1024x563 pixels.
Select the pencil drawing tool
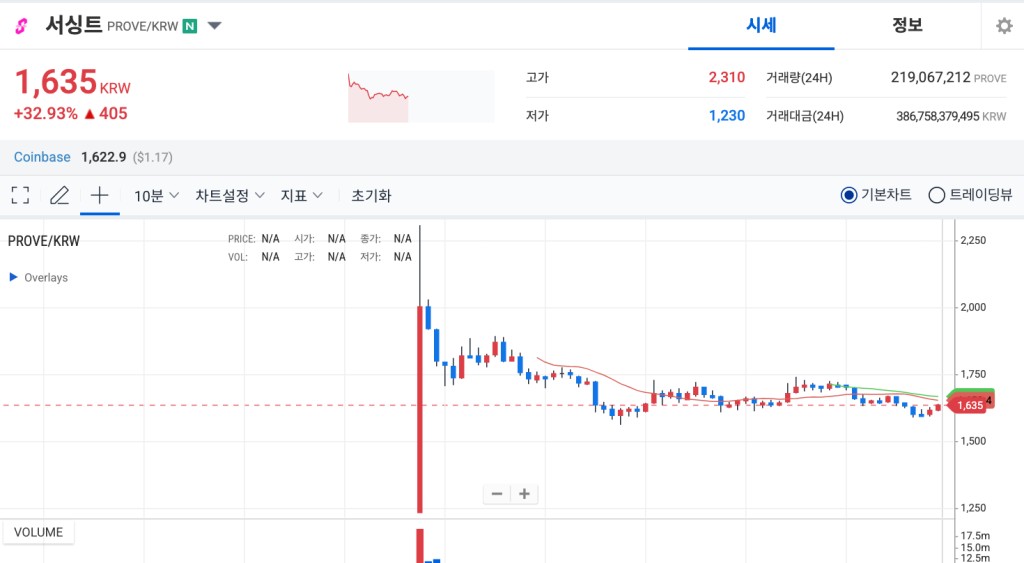point(59,195)
